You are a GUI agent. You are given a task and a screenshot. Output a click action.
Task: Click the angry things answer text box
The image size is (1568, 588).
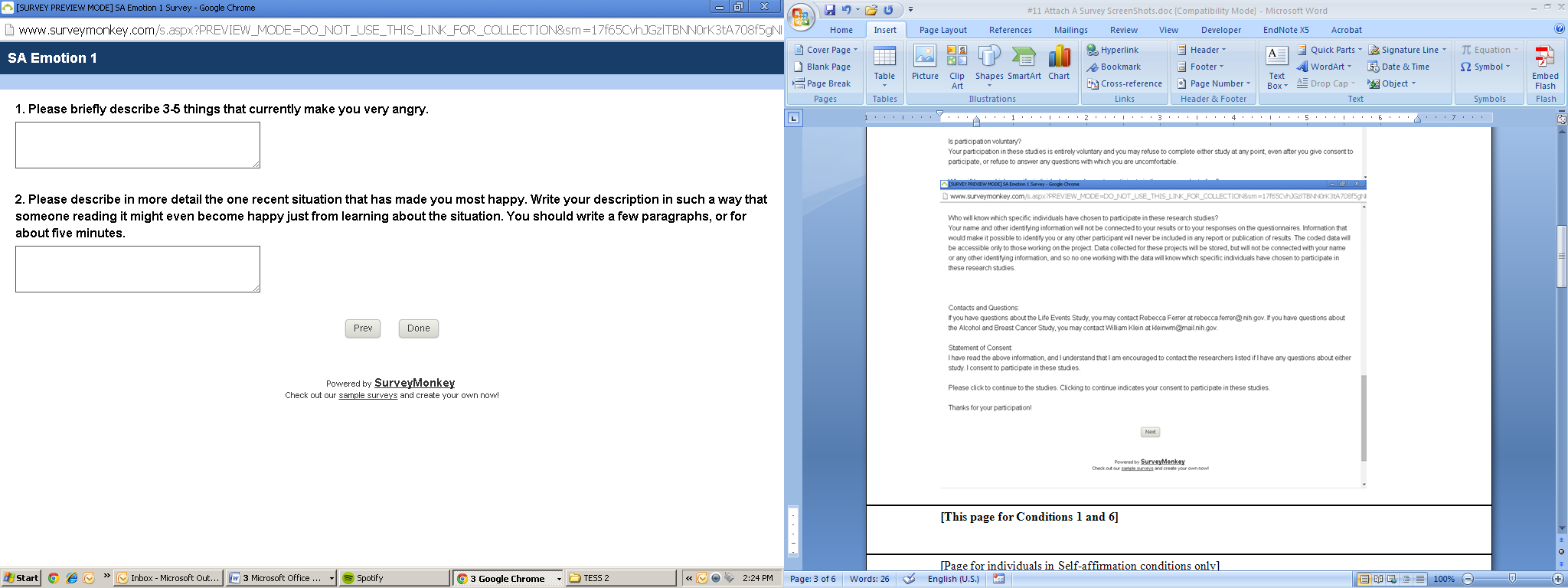(138, 145)
